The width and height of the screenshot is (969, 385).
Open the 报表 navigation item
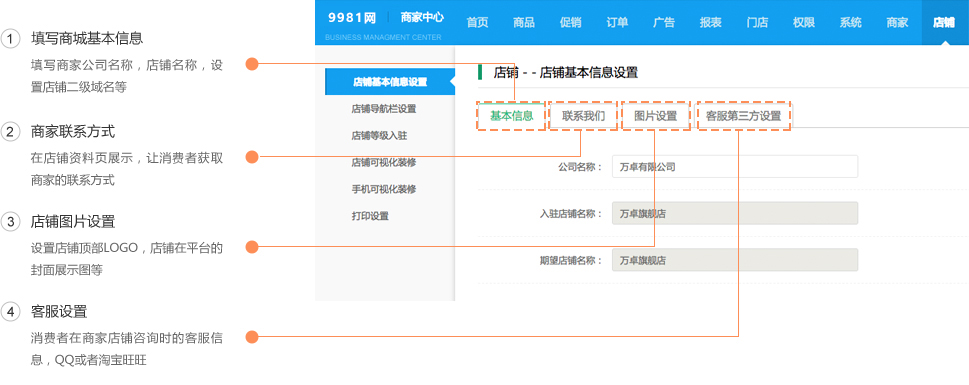pos(710,22)
